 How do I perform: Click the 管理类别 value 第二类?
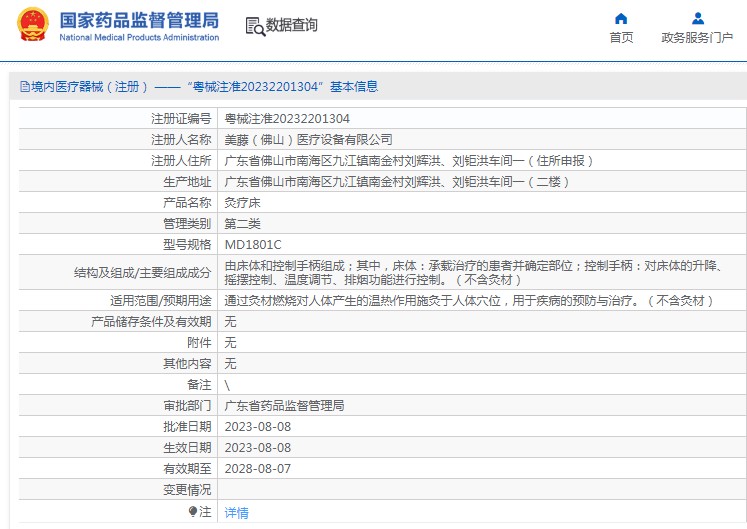pos(242,223)
